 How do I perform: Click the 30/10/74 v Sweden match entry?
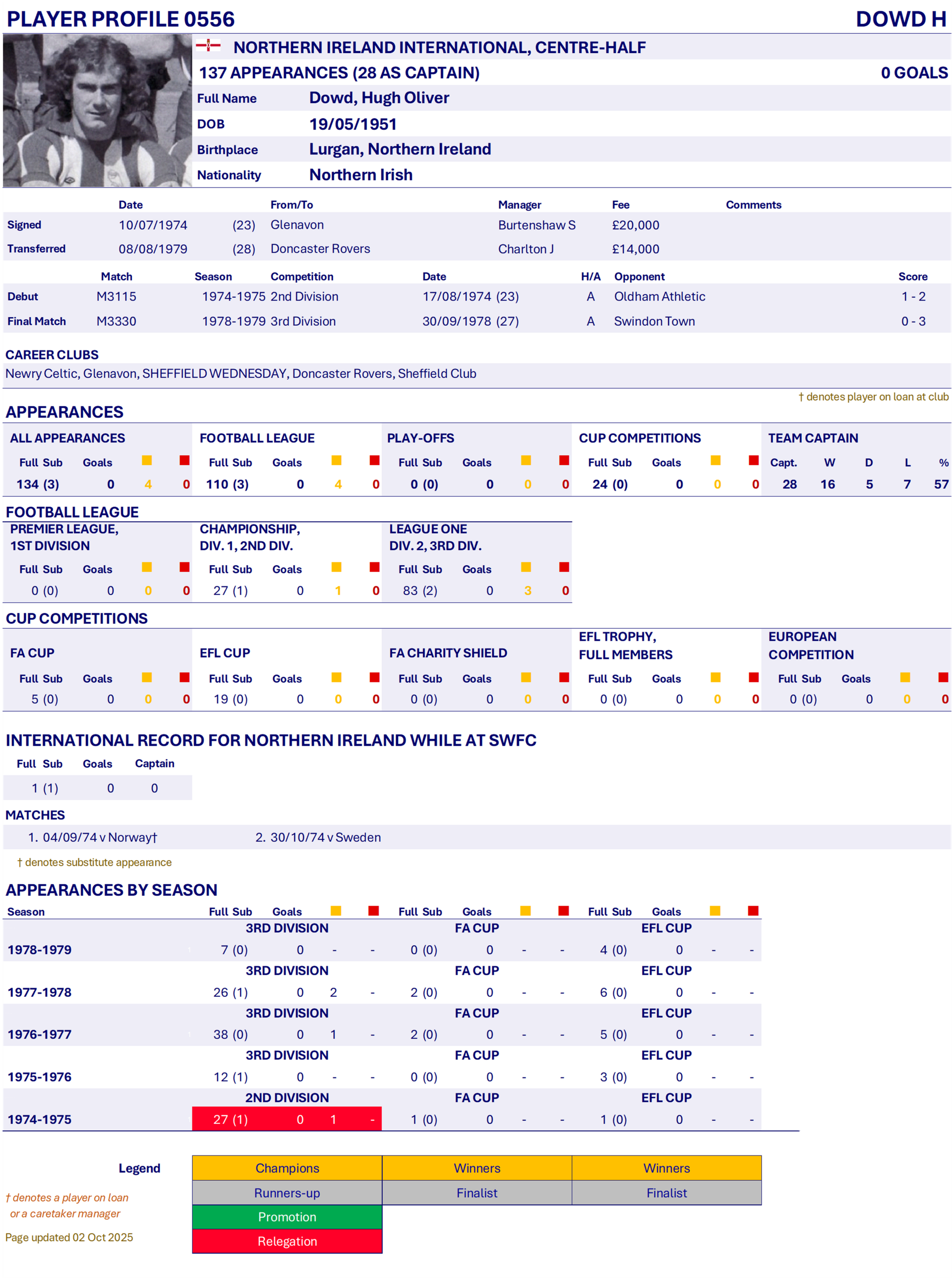point(325,837)
